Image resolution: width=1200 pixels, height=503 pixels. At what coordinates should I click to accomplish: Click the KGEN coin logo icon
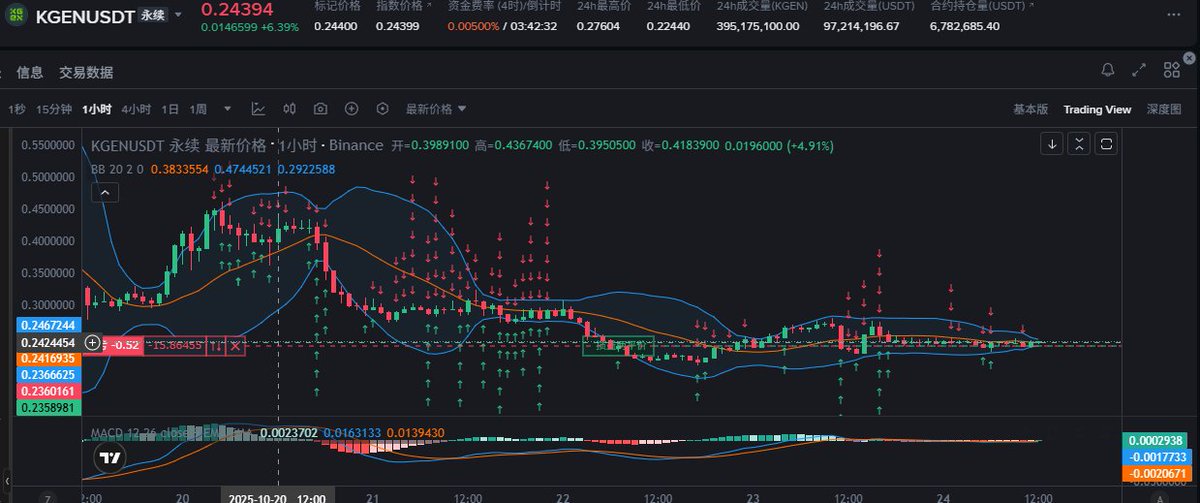(x=17, y=15)
